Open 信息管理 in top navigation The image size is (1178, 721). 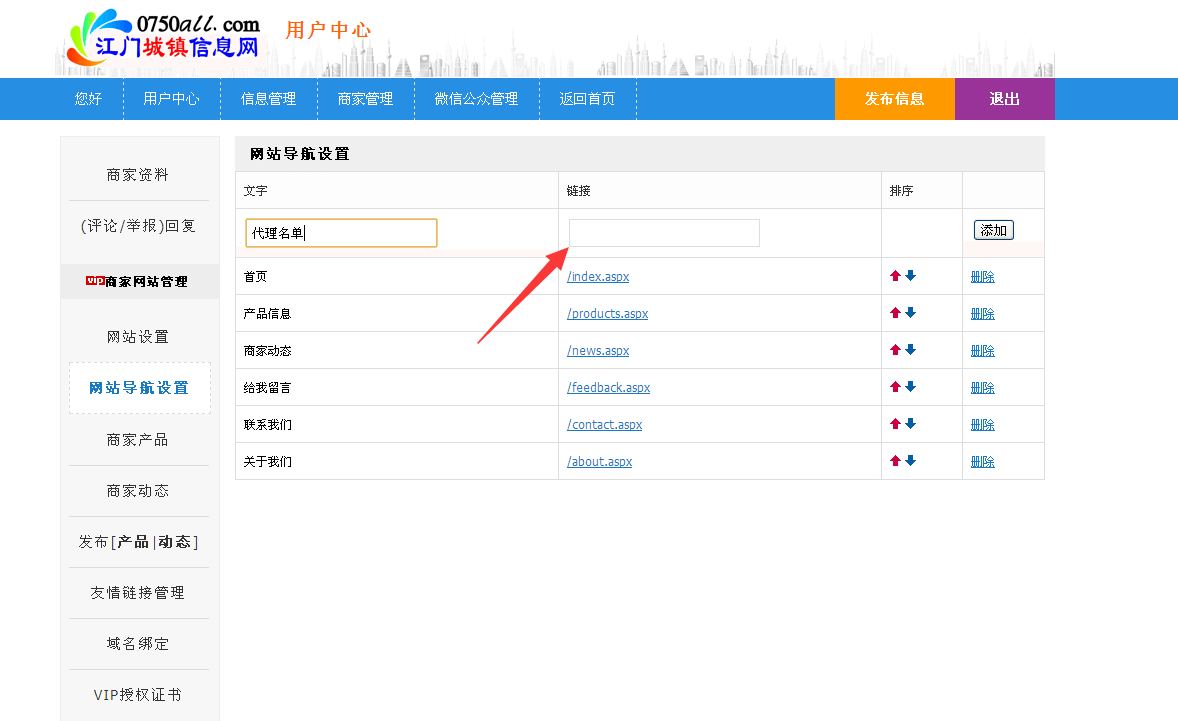pyautogui.click(x=268, y=99)
